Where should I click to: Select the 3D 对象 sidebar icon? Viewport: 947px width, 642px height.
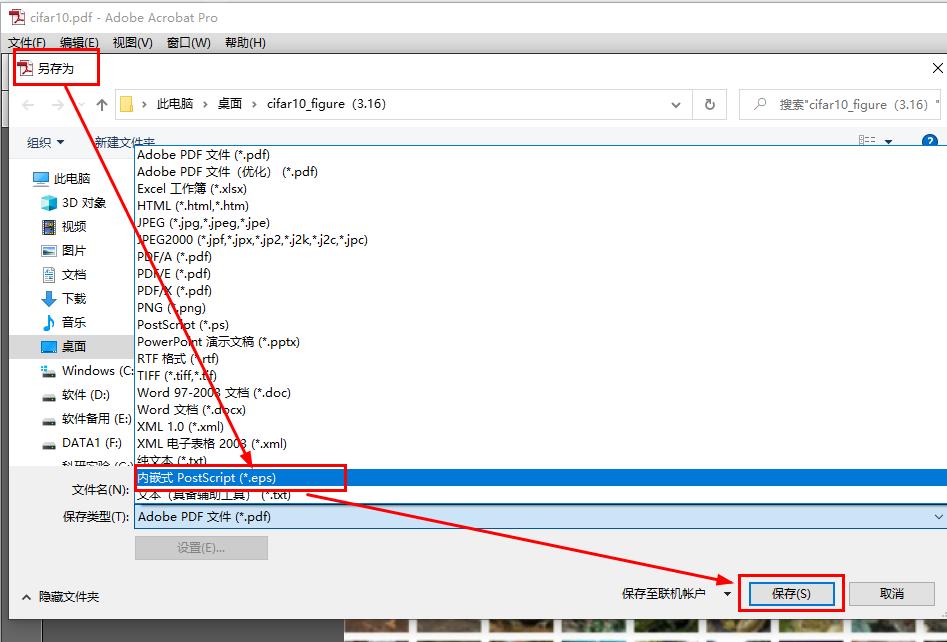point(50,203)
